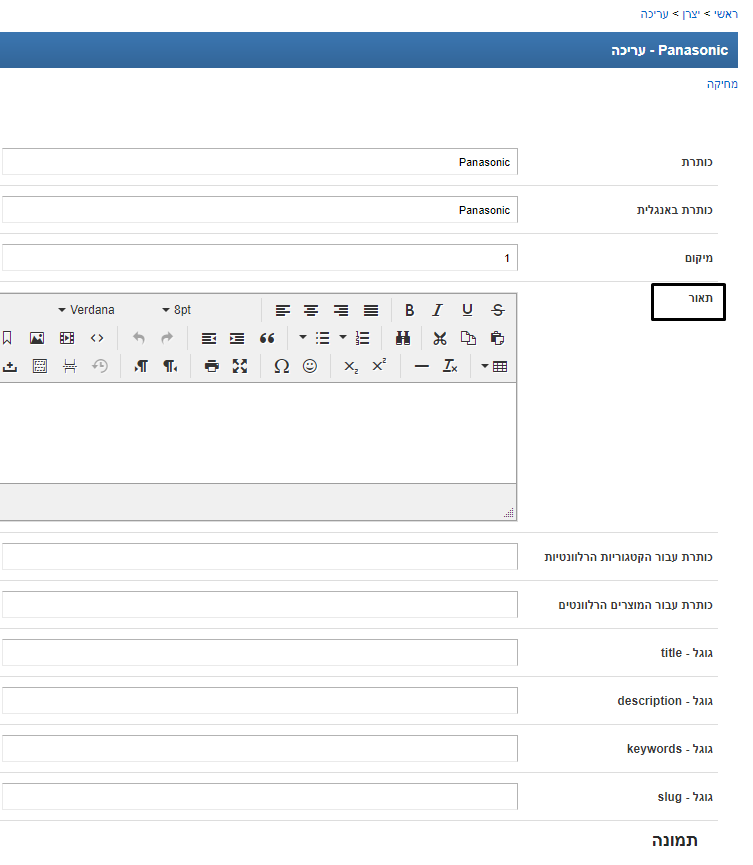Open the 8pt font size dropdown
Screen dimensions: 753x865
click(177, 310)
